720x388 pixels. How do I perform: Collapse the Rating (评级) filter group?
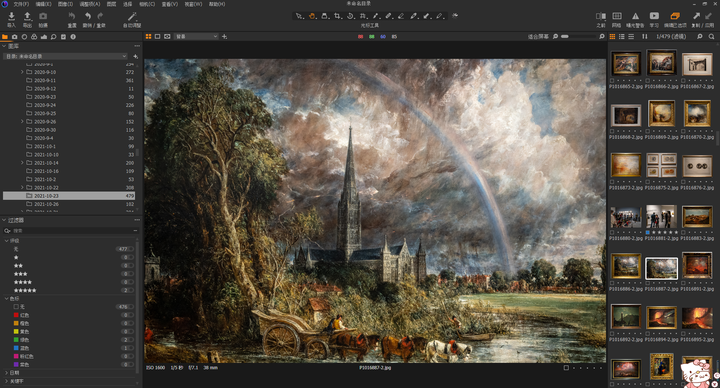coord(6,241)
